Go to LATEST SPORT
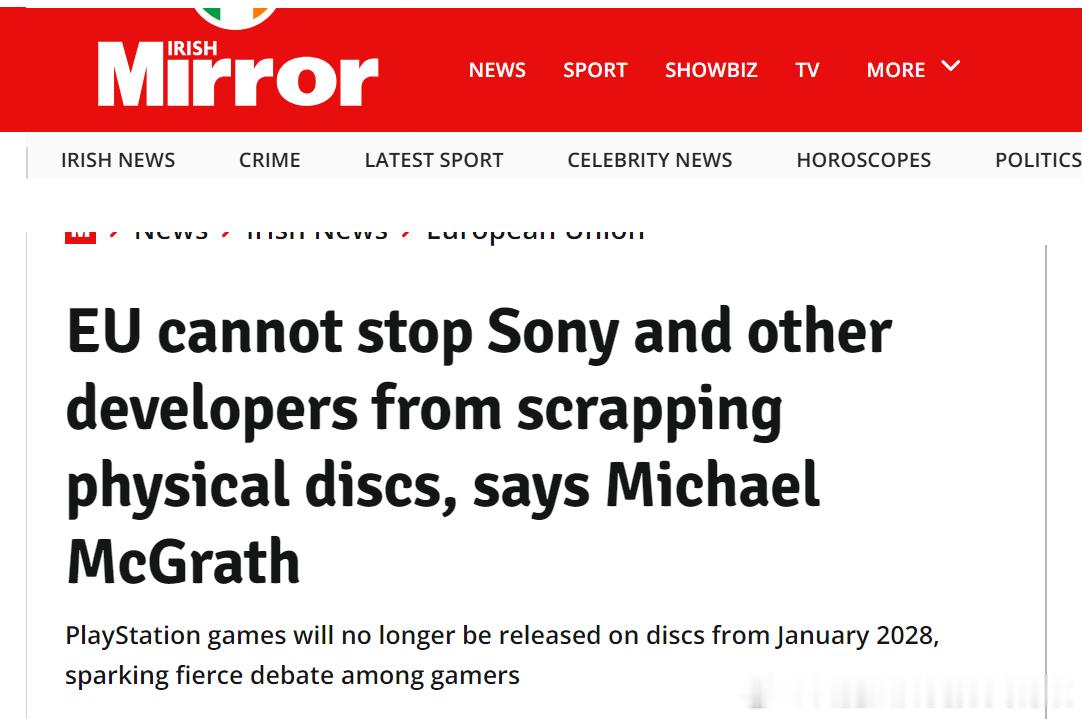 (x=433, y=160)
